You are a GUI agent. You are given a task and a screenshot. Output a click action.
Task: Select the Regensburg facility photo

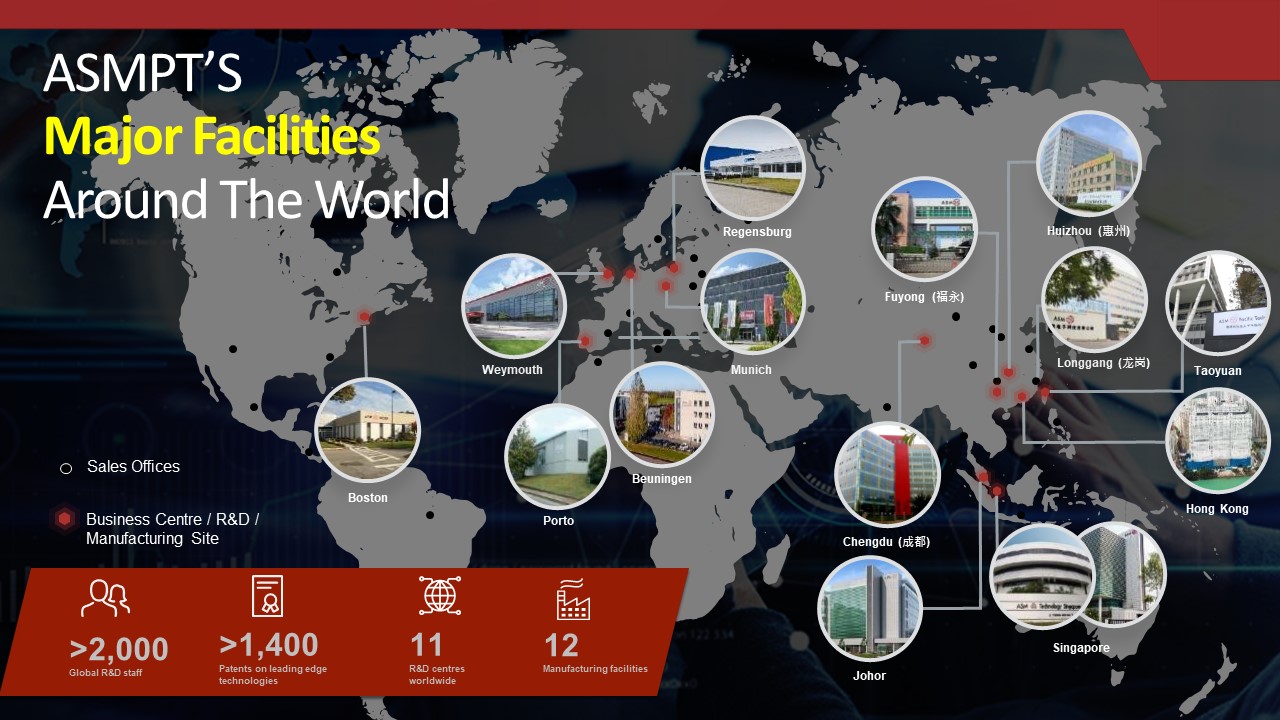752,169
